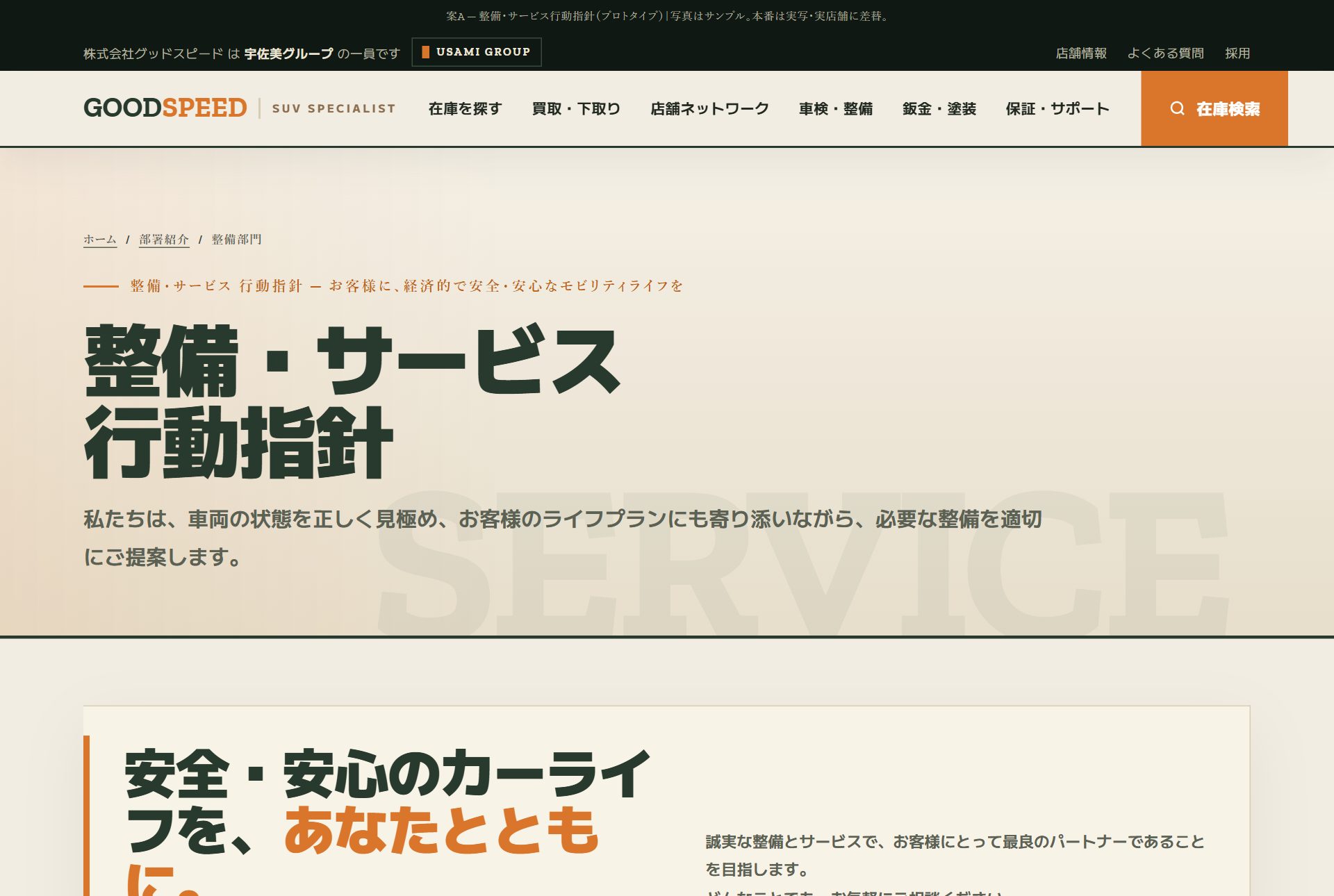Screen dimensions: 1334x896
Task: Open 店舗情報 link in top bar
Action: click(x=1081, y=53)
